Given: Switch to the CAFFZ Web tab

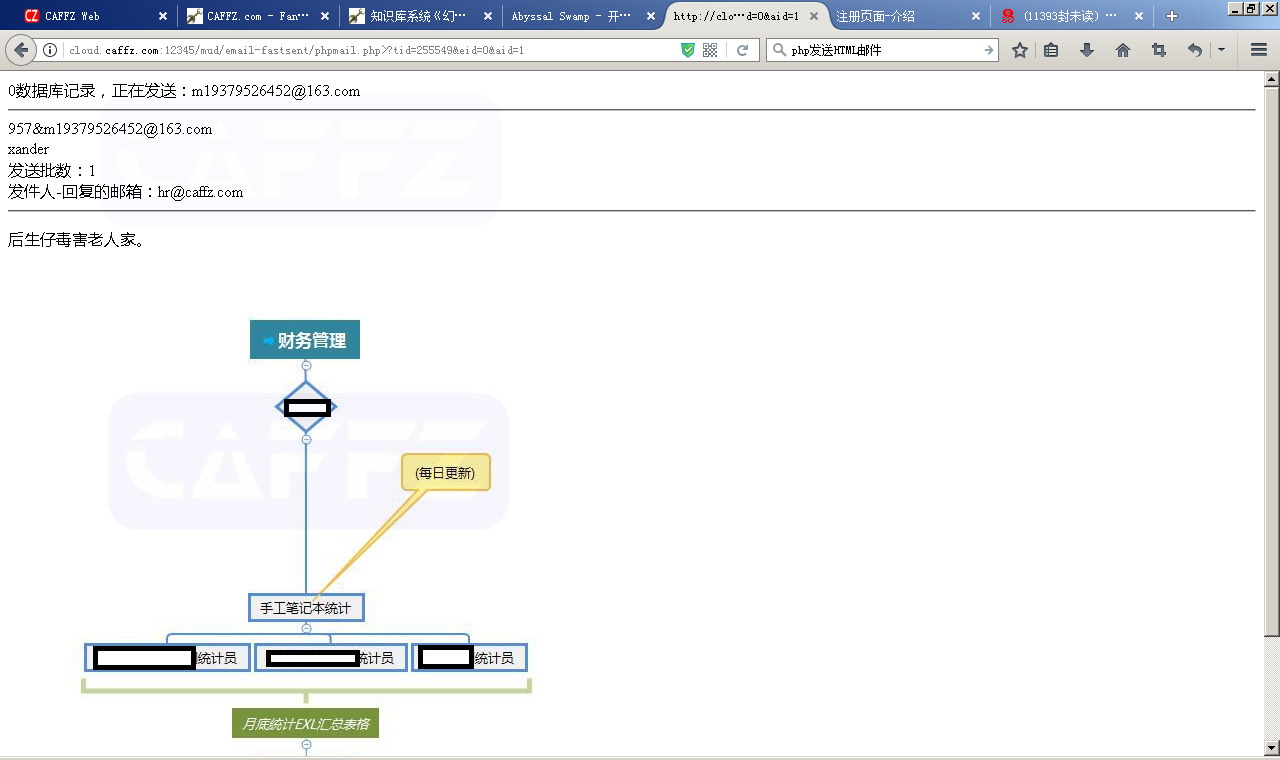Looking at the screenshot, I should (x=85, y=16).
